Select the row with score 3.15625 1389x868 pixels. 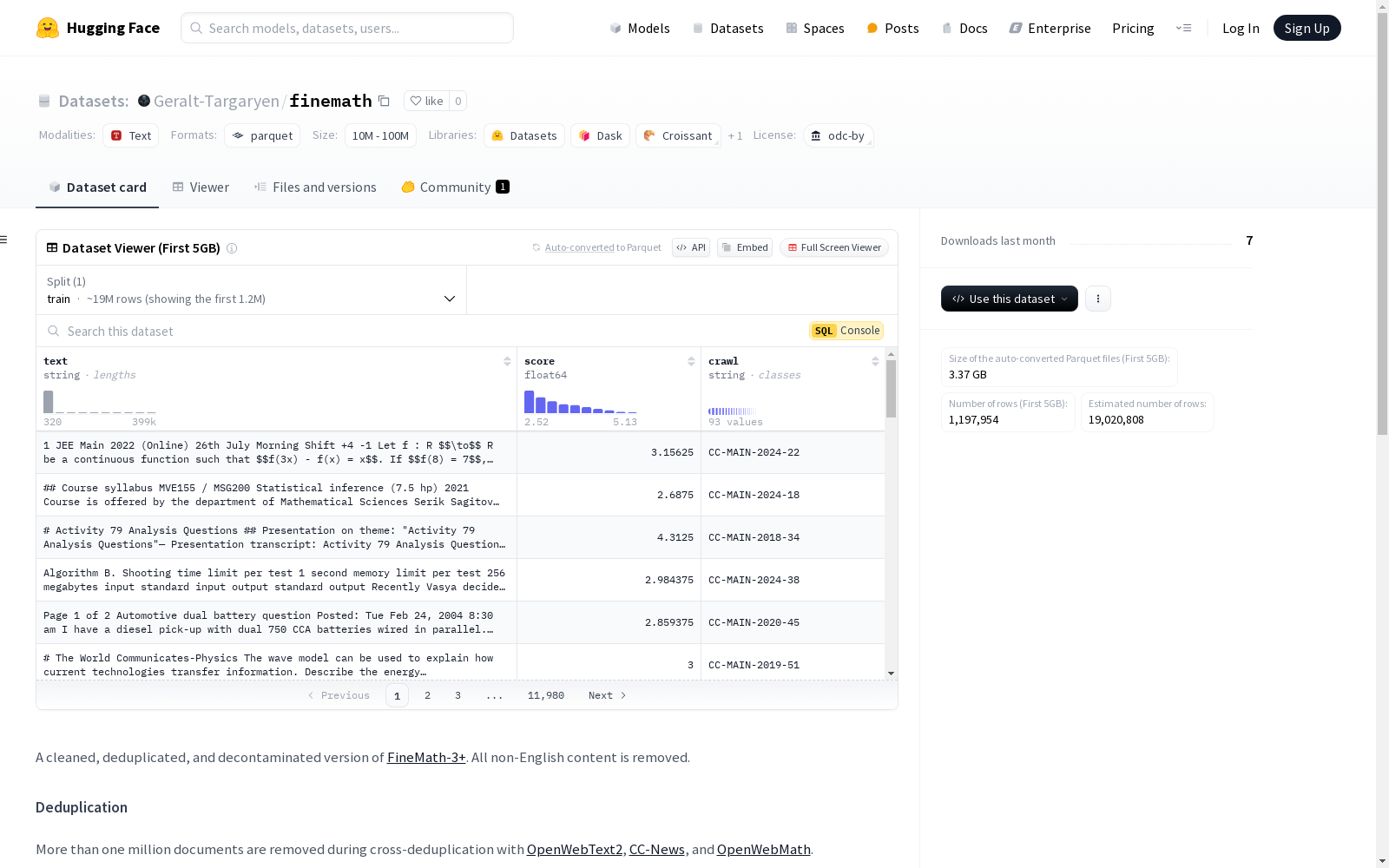coord(460,452)
